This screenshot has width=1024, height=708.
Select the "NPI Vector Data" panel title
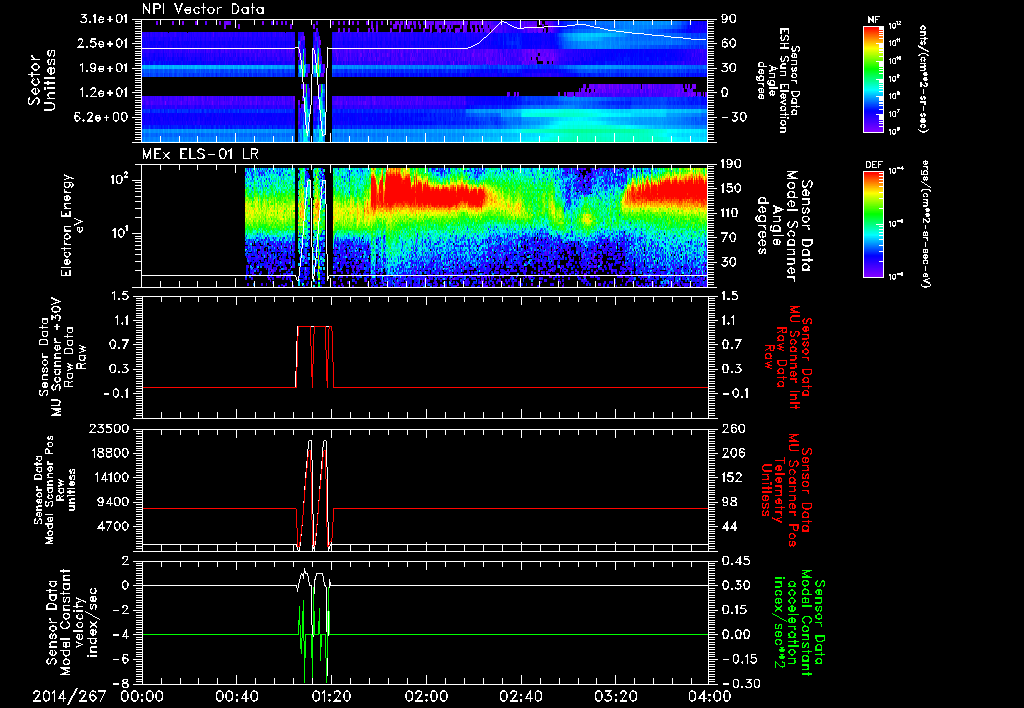click(x=204, y=9)
